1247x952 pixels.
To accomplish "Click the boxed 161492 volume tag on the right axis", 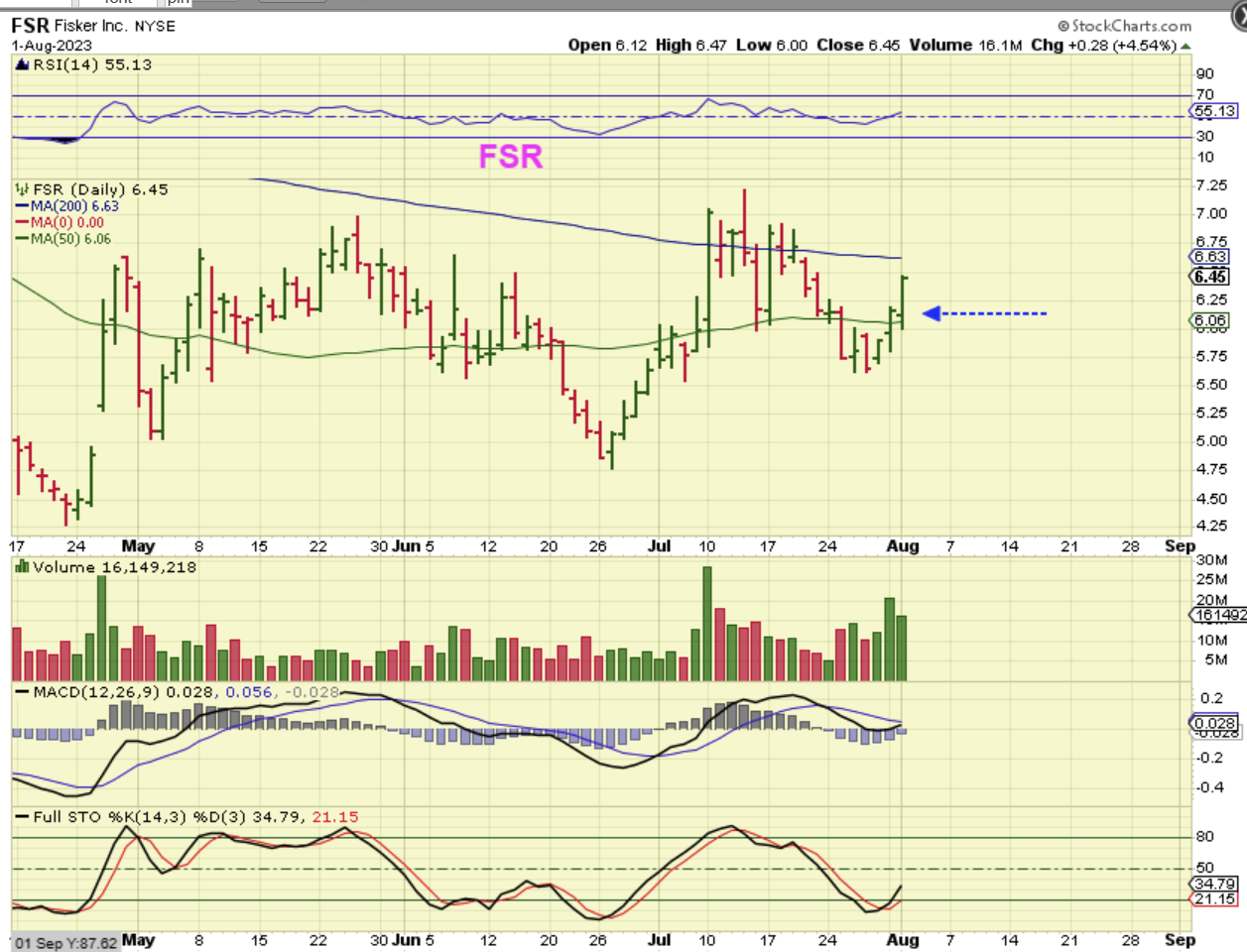I will (x=1219, y=615).
